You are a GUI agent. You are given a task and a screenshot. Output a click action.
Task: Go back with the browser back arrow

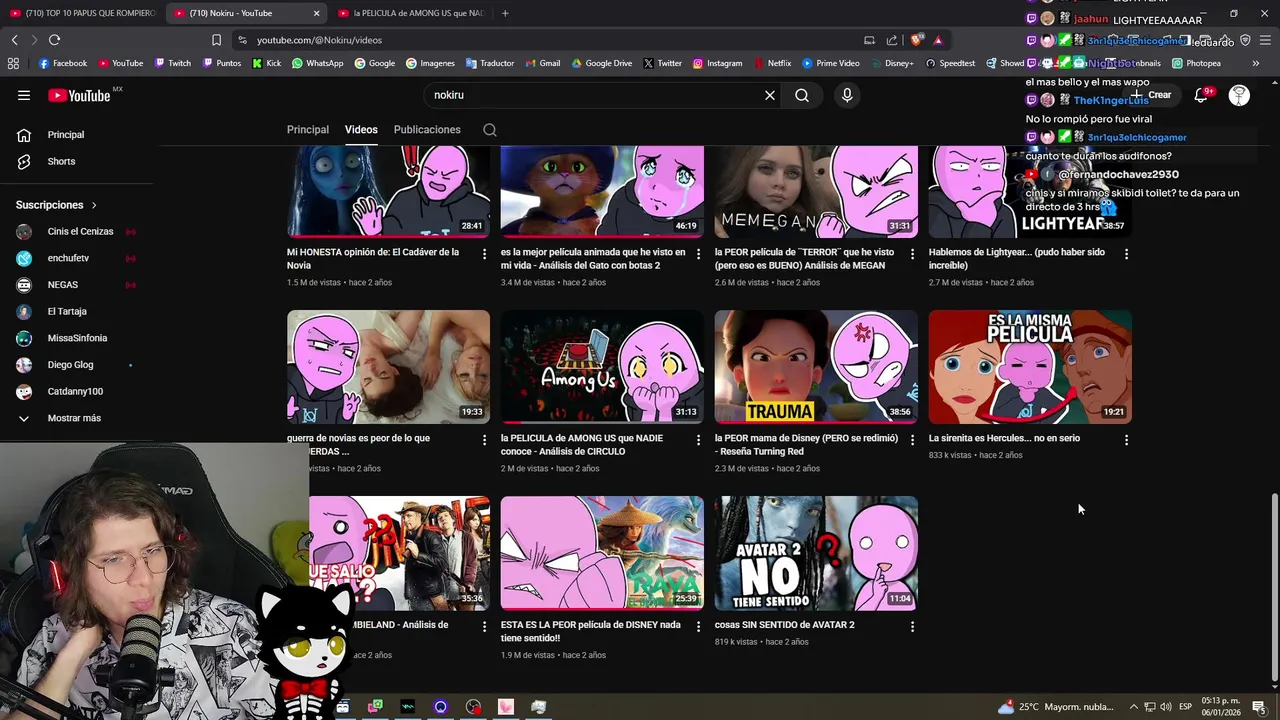click(x=14, y=40)
